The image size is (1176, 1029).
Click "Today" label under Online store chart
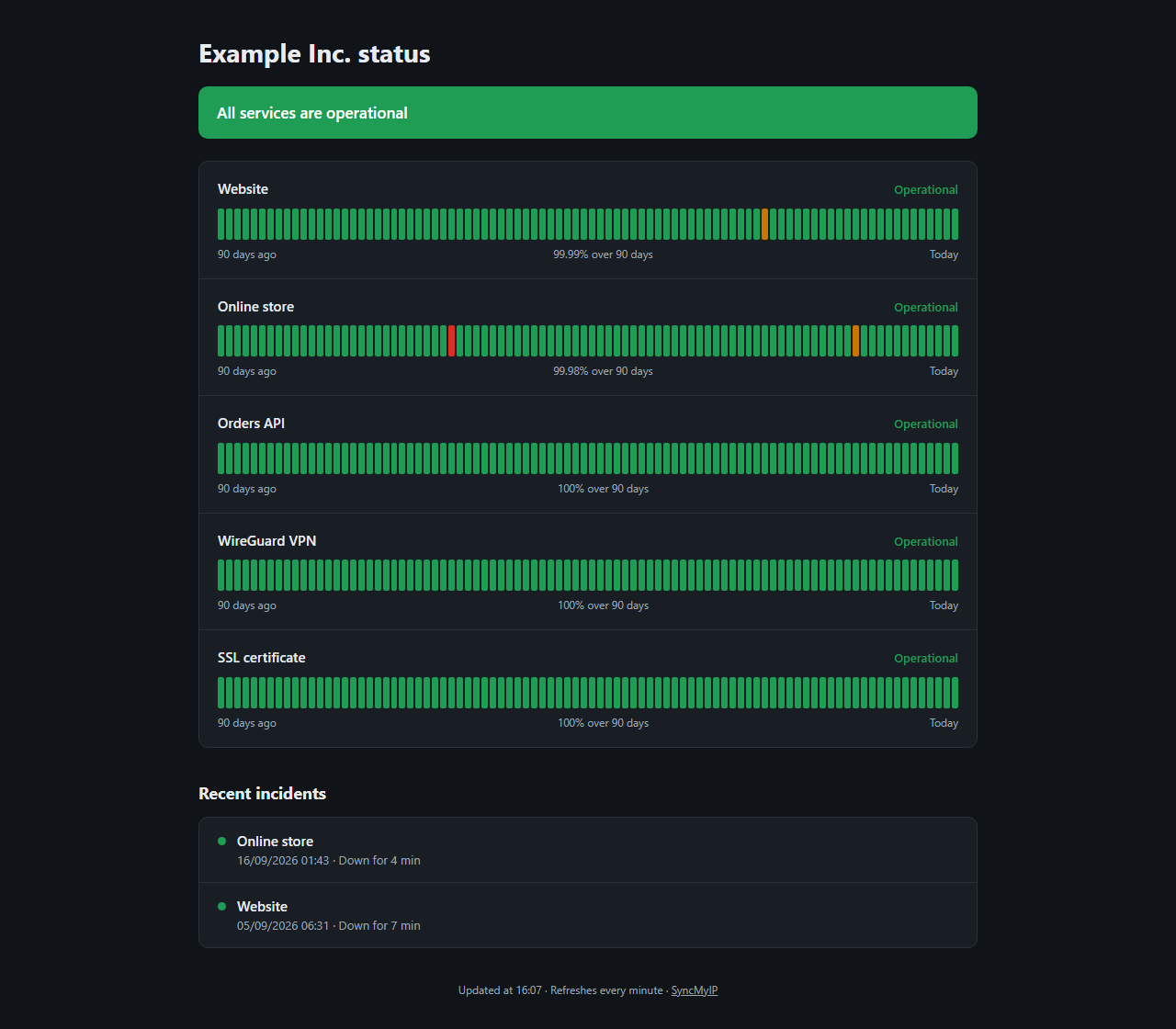click(x=944, y=371)
